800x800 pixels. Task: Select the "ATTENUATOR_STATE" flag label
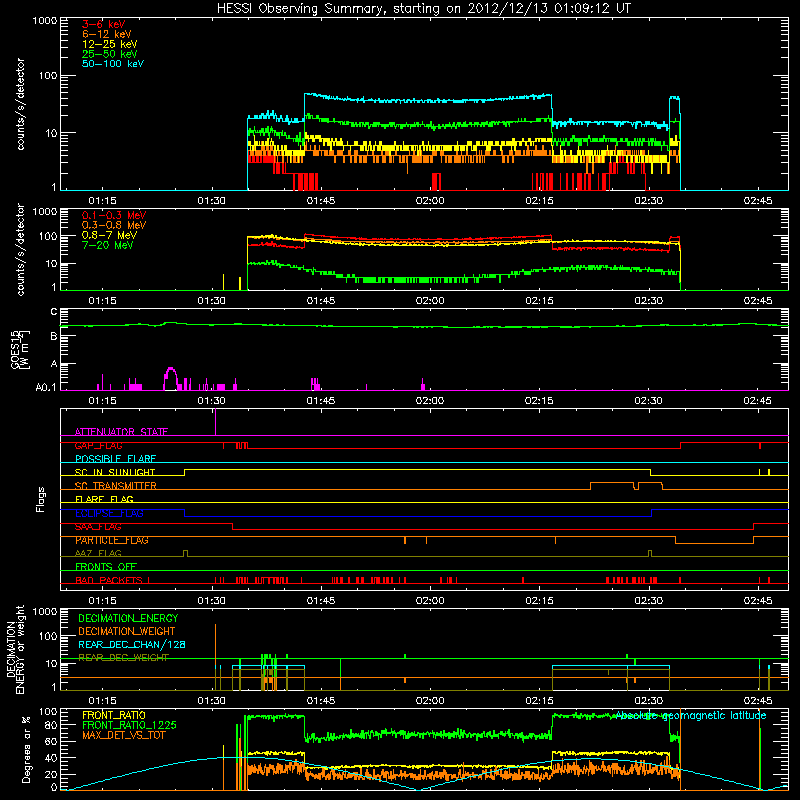click(x=121, y=432)
